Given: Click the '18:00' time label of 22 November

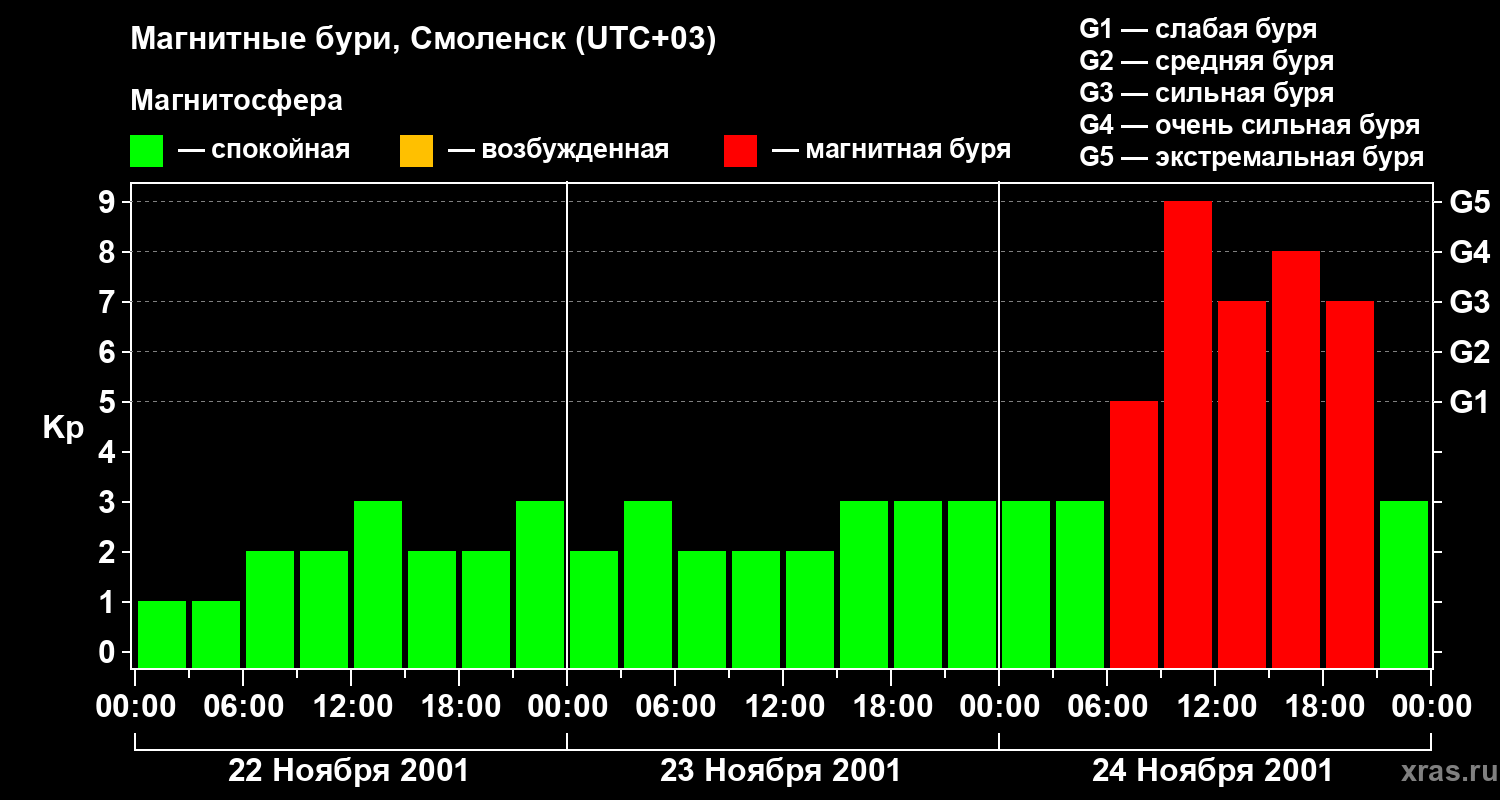Looking at the screenshot, I should 459,707.
